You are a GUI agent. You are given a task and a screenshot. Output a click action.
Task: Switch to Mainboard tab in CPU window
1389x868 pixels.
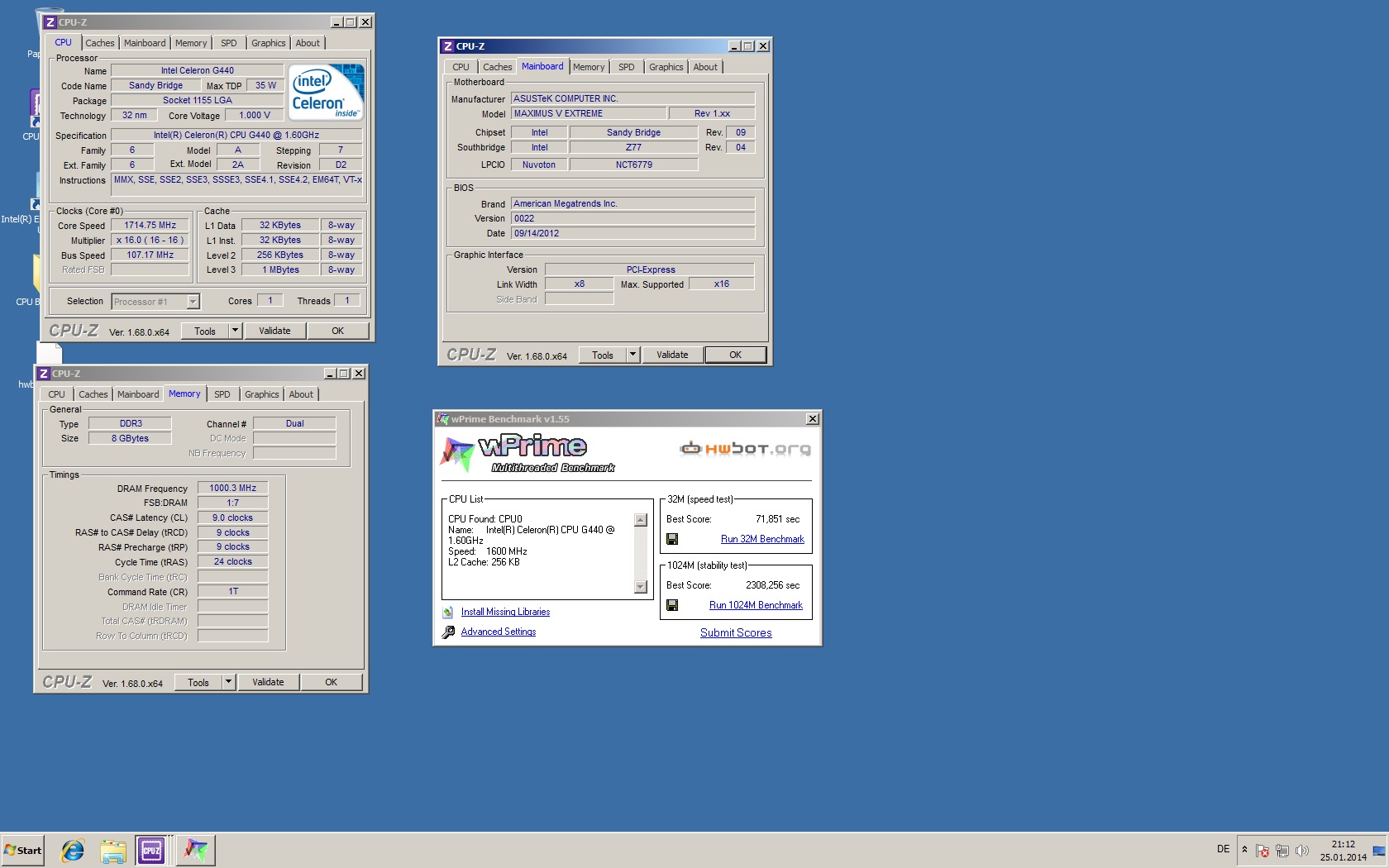(145, 43)
